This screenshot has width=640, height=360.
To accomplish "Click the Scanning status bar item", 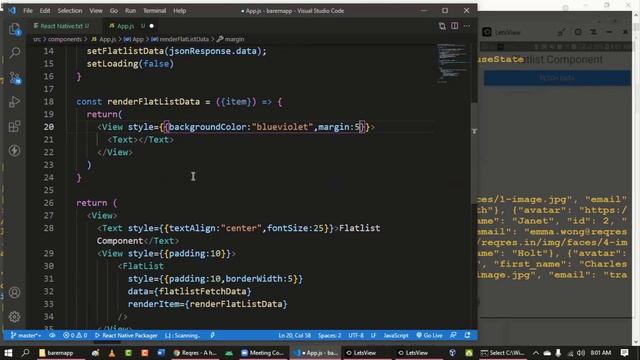I will tap(182, 336).
